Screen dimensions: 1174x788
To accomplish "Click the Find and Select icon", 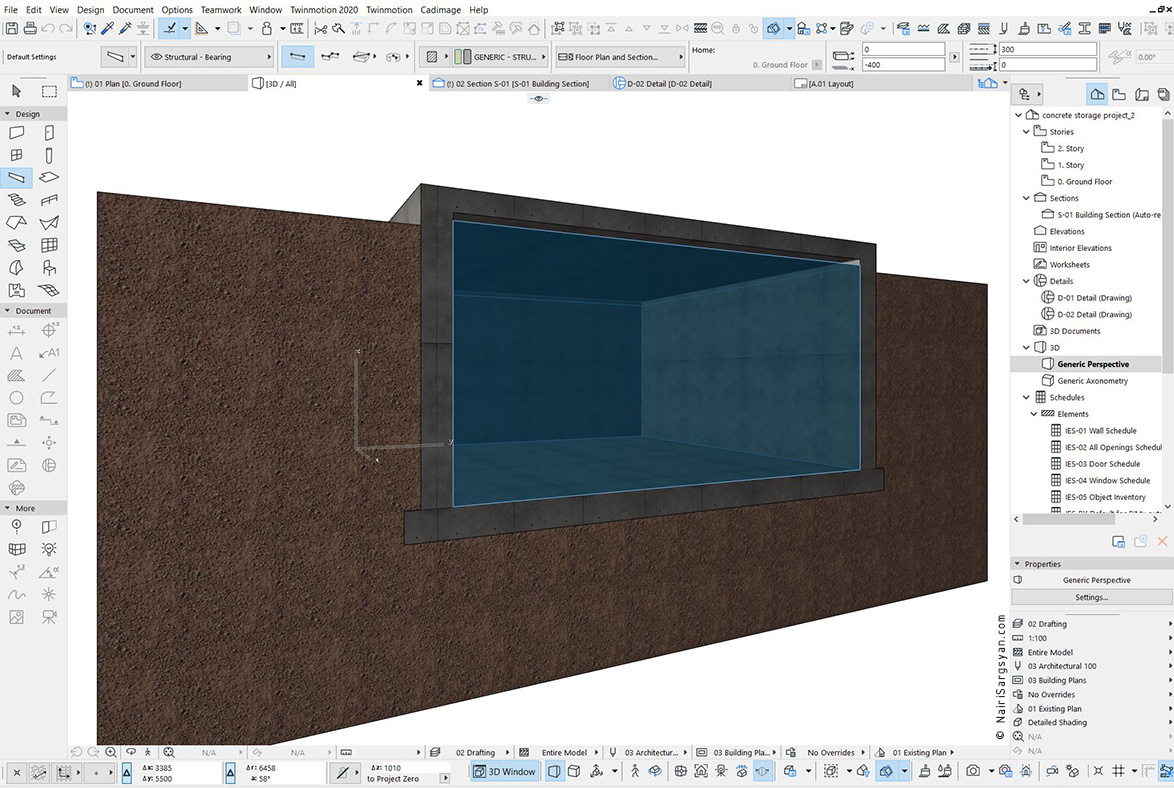I will pos(90,28).
